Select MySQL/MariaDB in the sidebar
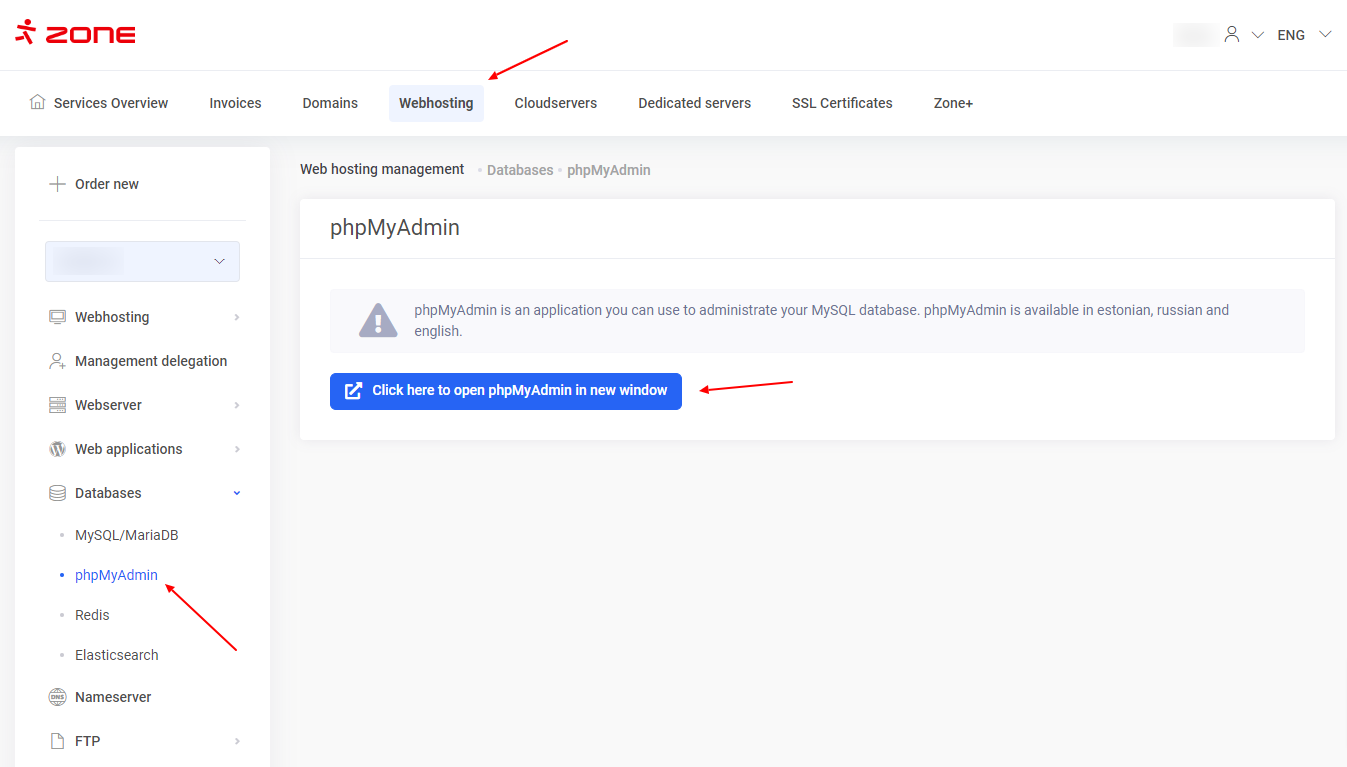The image size is (1347, 767). click(x=126, y=535)
